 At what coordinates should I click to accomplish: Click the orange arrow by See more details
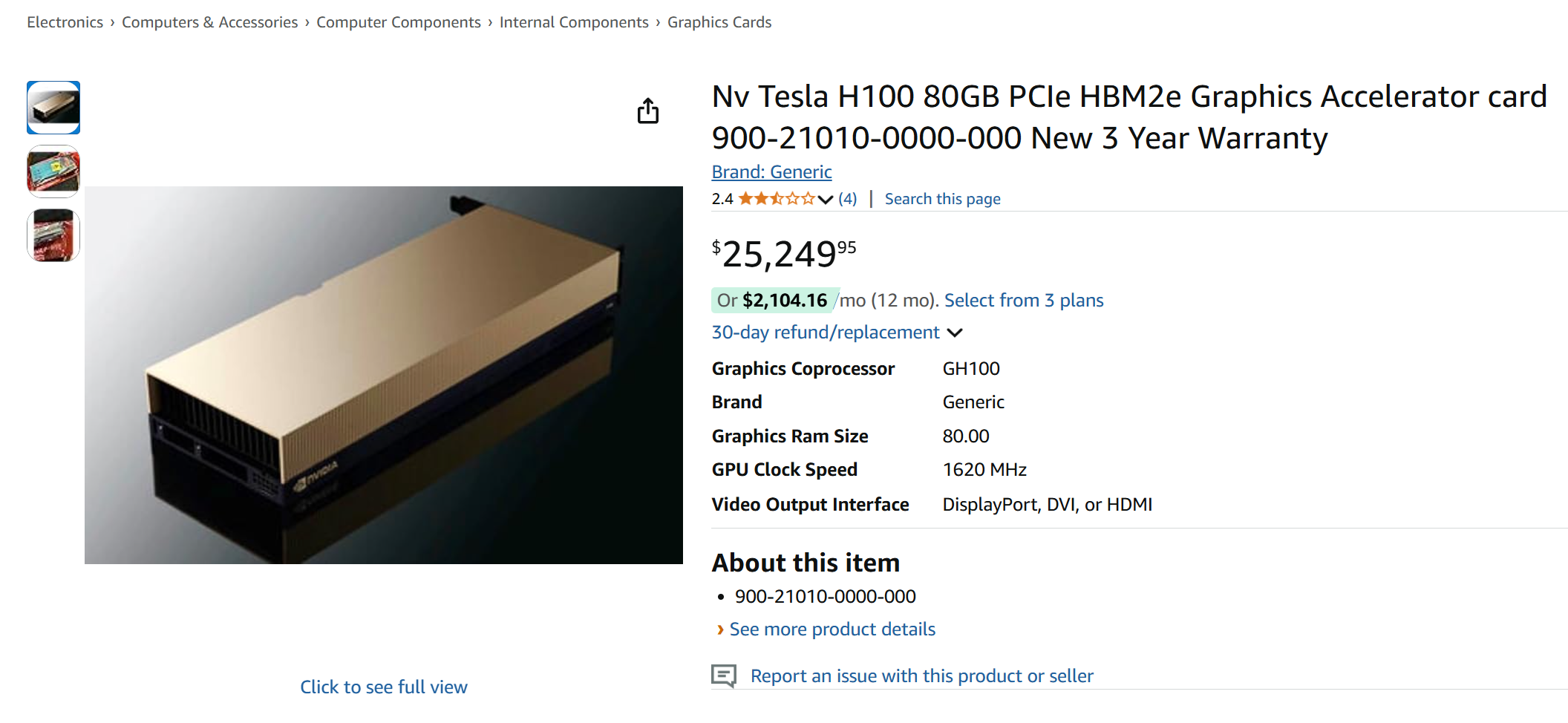click(720, 629)
